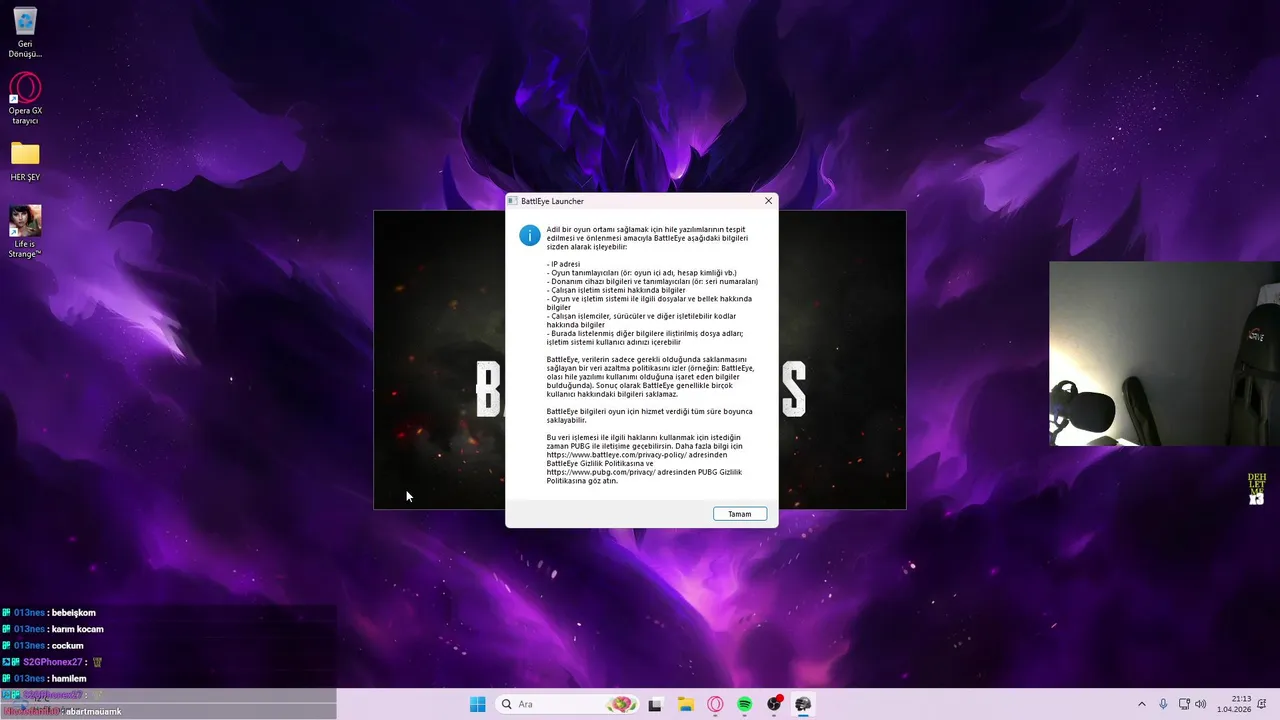Open Task View from the taskbar
Viewport: 1280px width, 720px height.
[655, 704]
